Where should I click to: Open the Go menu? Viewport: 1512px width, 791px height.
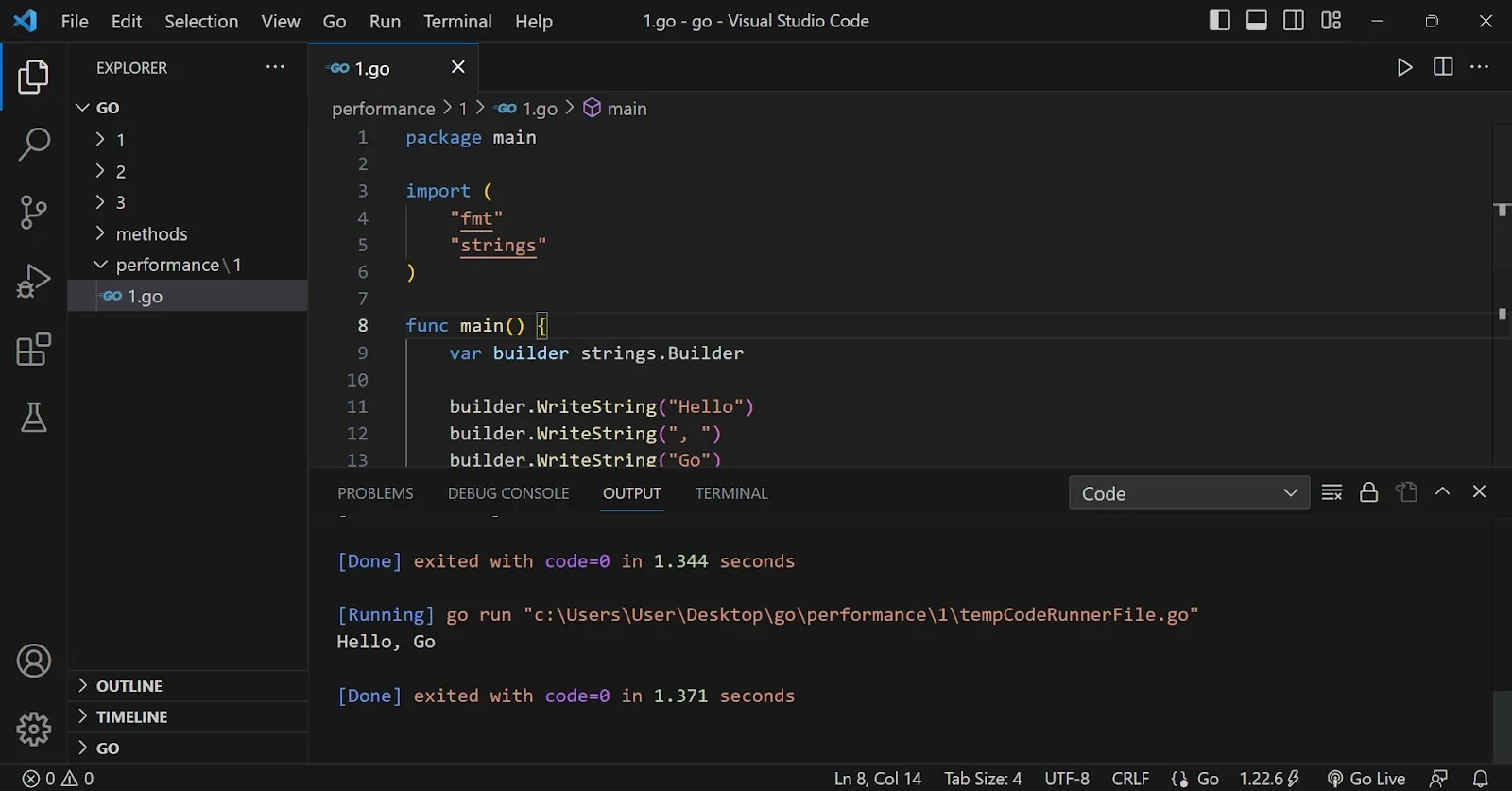pyautogui.click(x=335, y=21)
